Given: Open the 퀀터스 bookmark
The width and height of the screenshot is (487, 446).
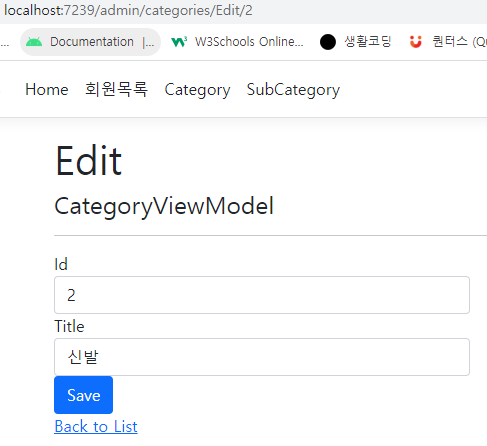Looking at the screenshot, I should coord(448,42).
